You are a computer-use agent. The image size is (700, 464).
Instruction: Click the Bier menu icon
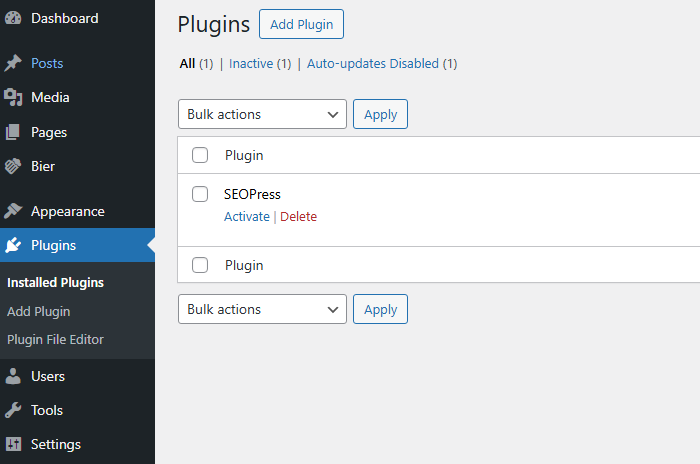pos(13,166)
